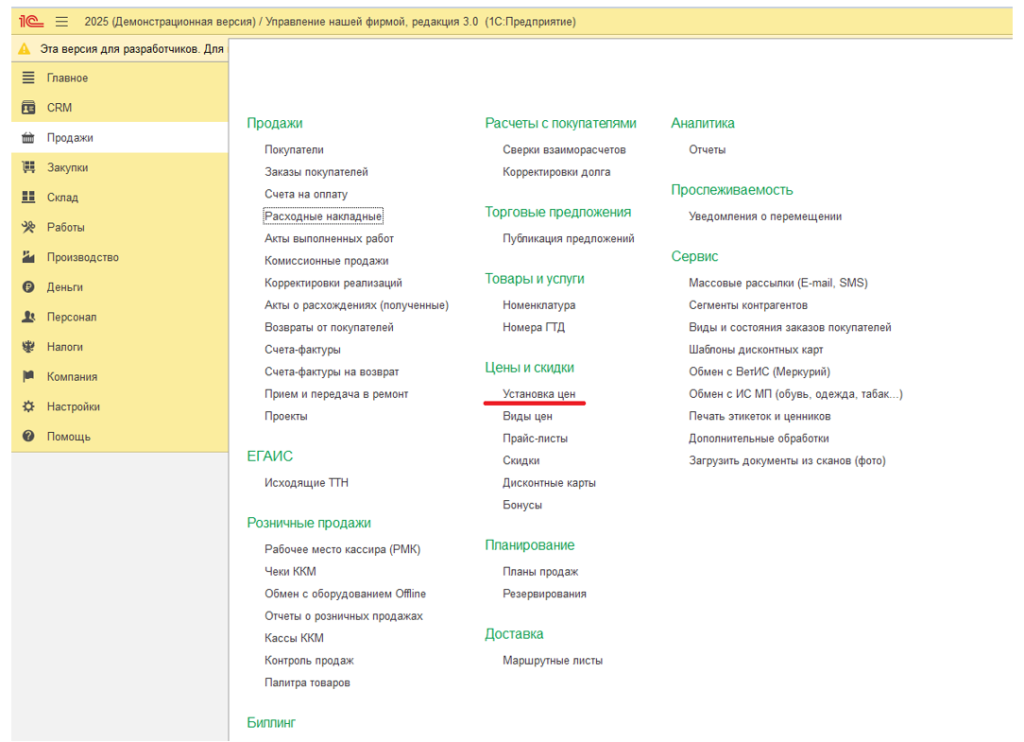Open Корректировки долга

click(556, 172)
